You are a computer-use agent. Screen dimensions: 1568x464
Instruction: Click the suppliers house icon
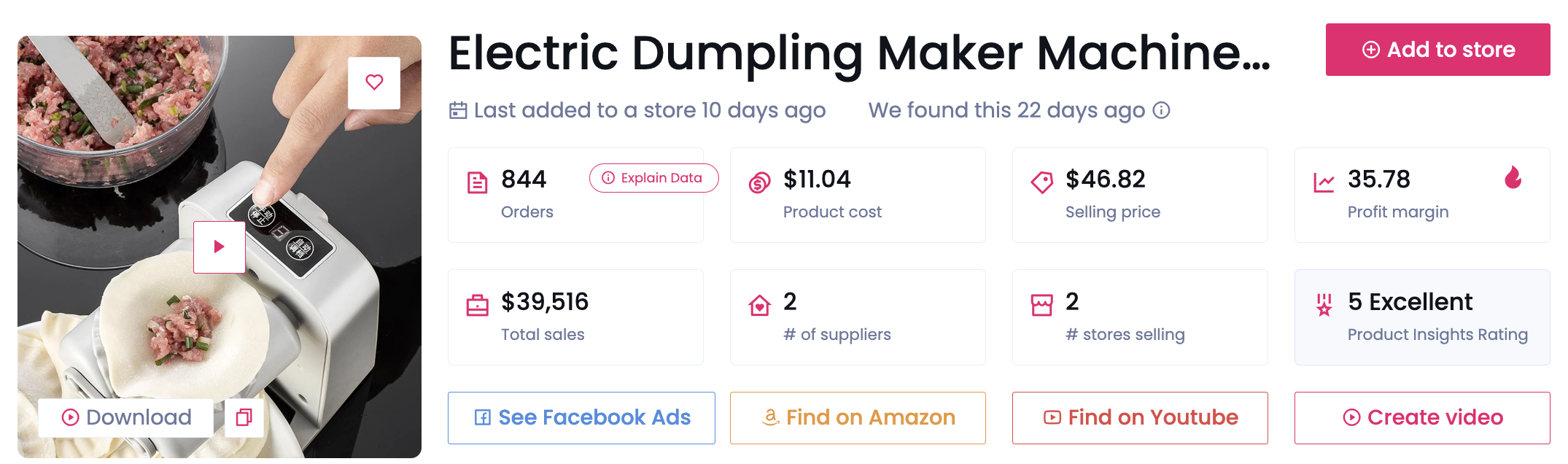pos(759,305)
